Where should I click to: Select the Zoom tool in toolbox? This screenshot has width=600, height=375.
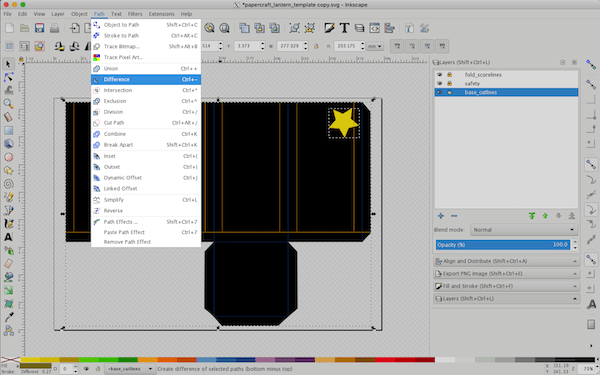point(8,103)
